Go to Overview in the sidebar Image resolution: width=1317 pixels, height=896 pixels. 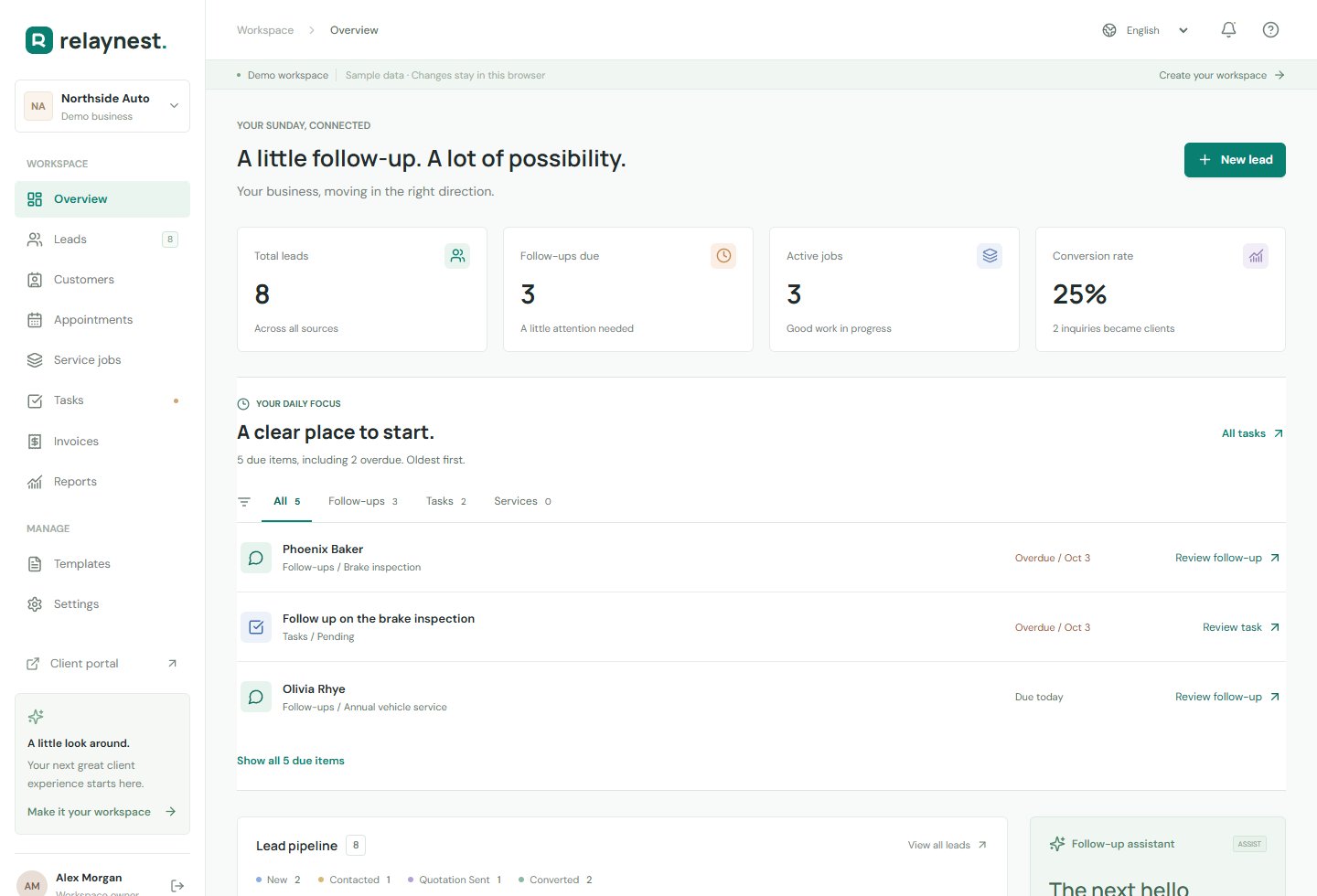point(102,199)
